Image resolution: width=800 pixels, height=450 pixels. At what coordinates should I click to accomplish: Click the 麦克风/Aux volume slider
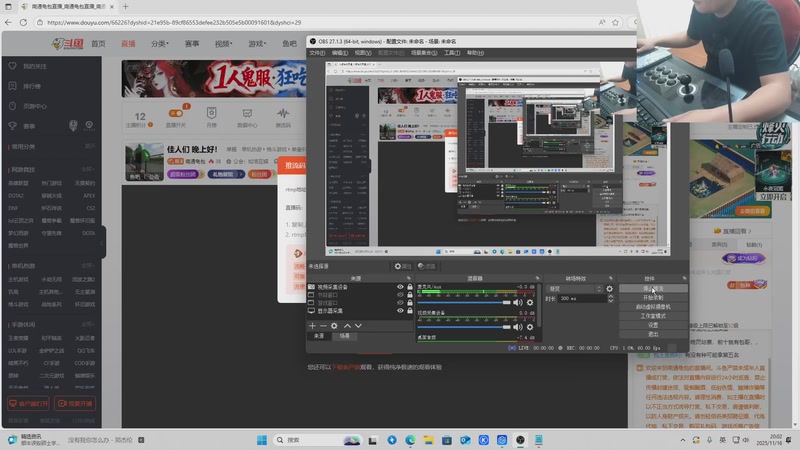[x=464, y=303]
